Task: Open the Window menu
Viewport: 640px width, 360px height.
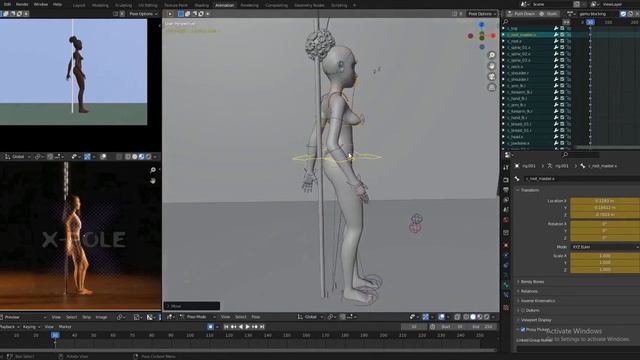Action: click(x=41, y=4)
